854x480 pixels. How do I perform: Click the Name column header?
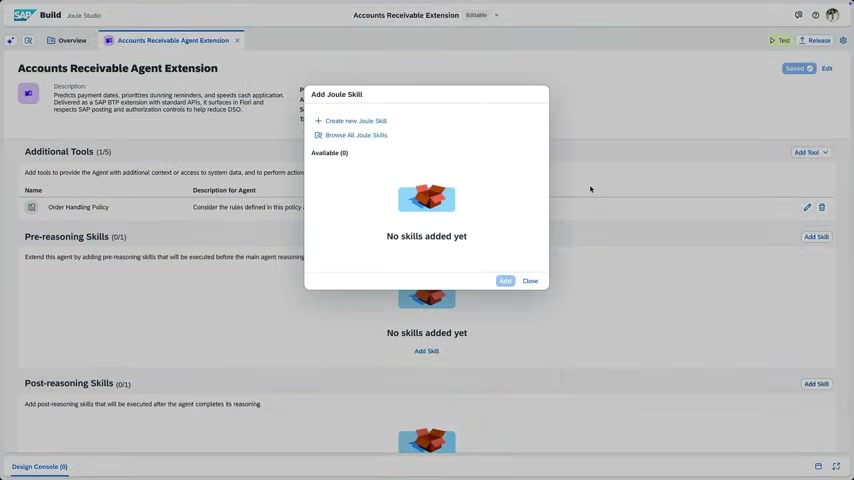(33, 190)
